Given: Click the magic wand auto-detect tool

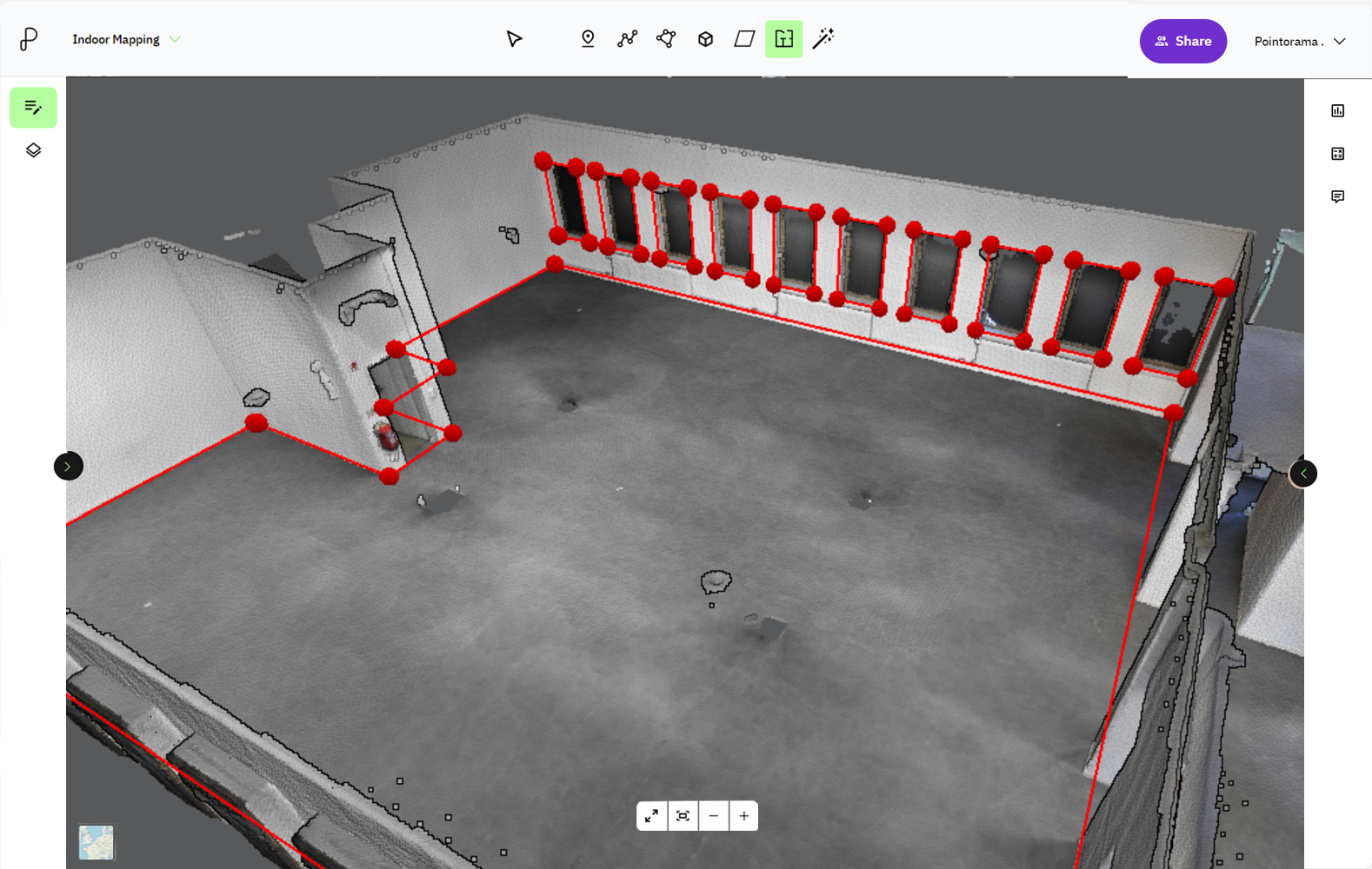Looking at the screenshot, I should tap(823, 39).
